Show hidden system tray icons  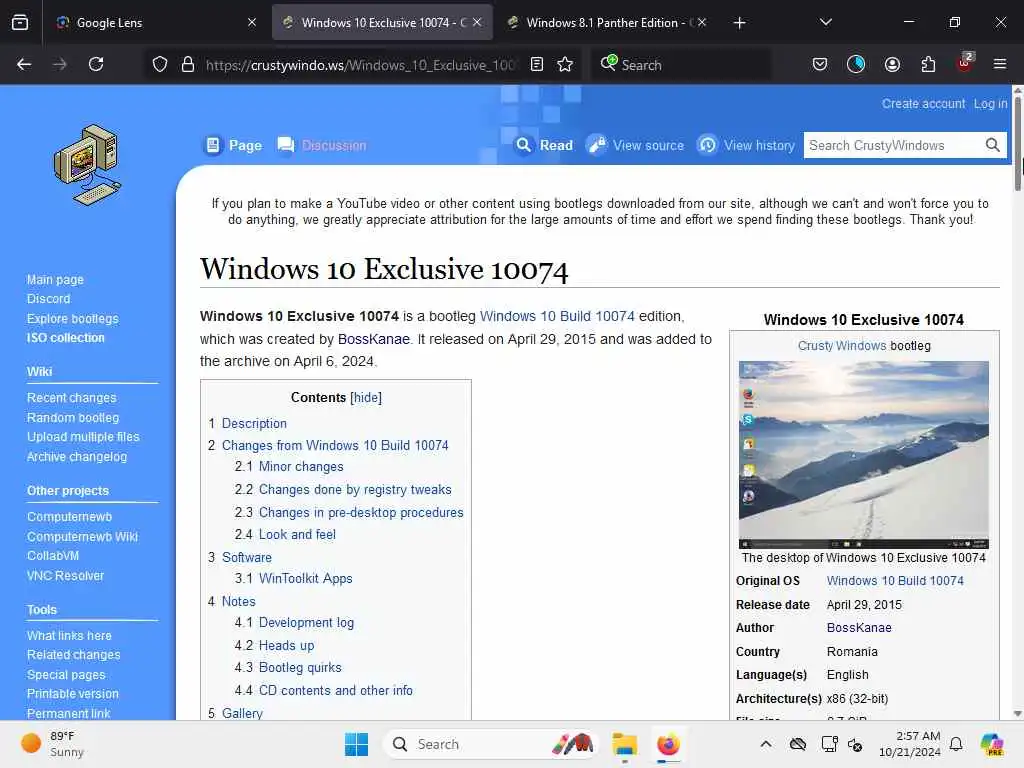(x=766, y=744)
